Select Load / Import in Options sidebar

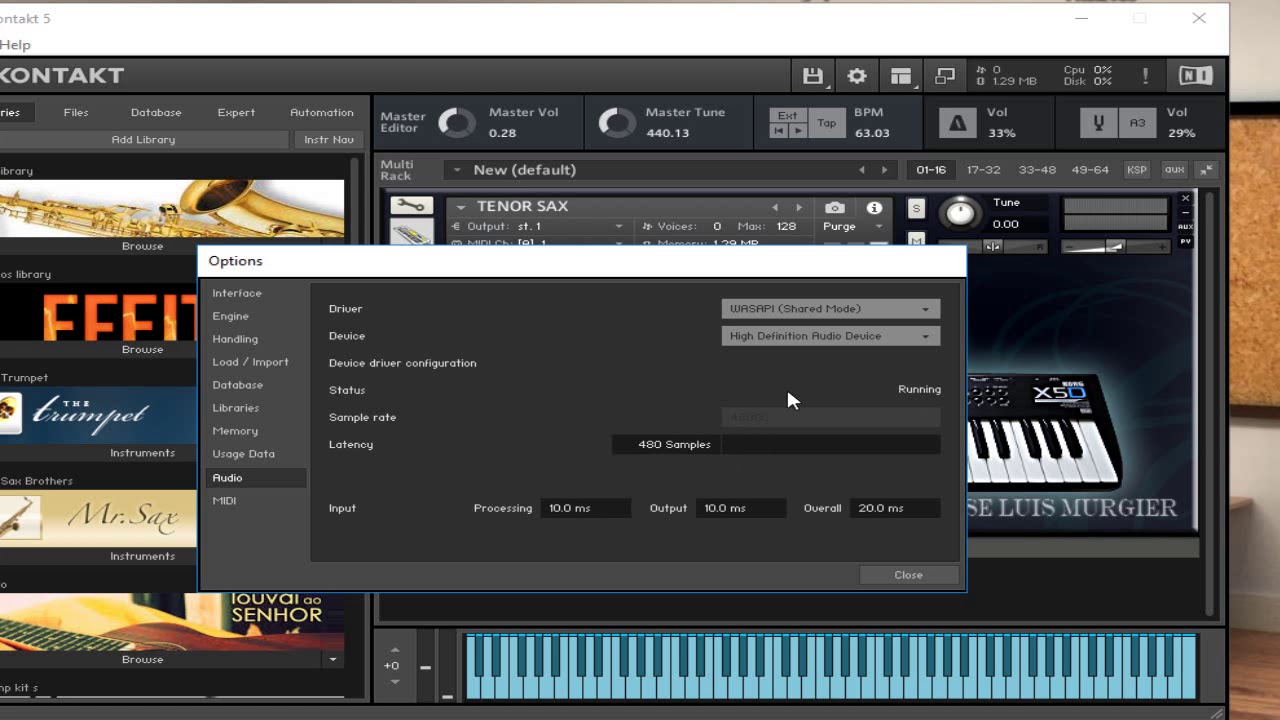250,362
